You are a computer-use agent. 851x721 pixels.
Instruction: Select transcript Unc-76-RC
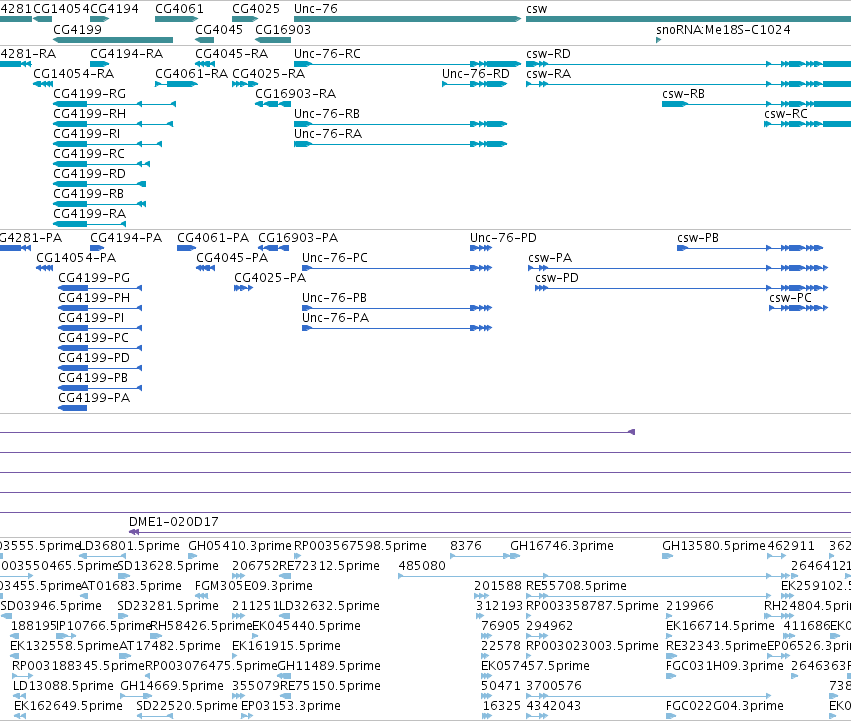click(327, 54)
